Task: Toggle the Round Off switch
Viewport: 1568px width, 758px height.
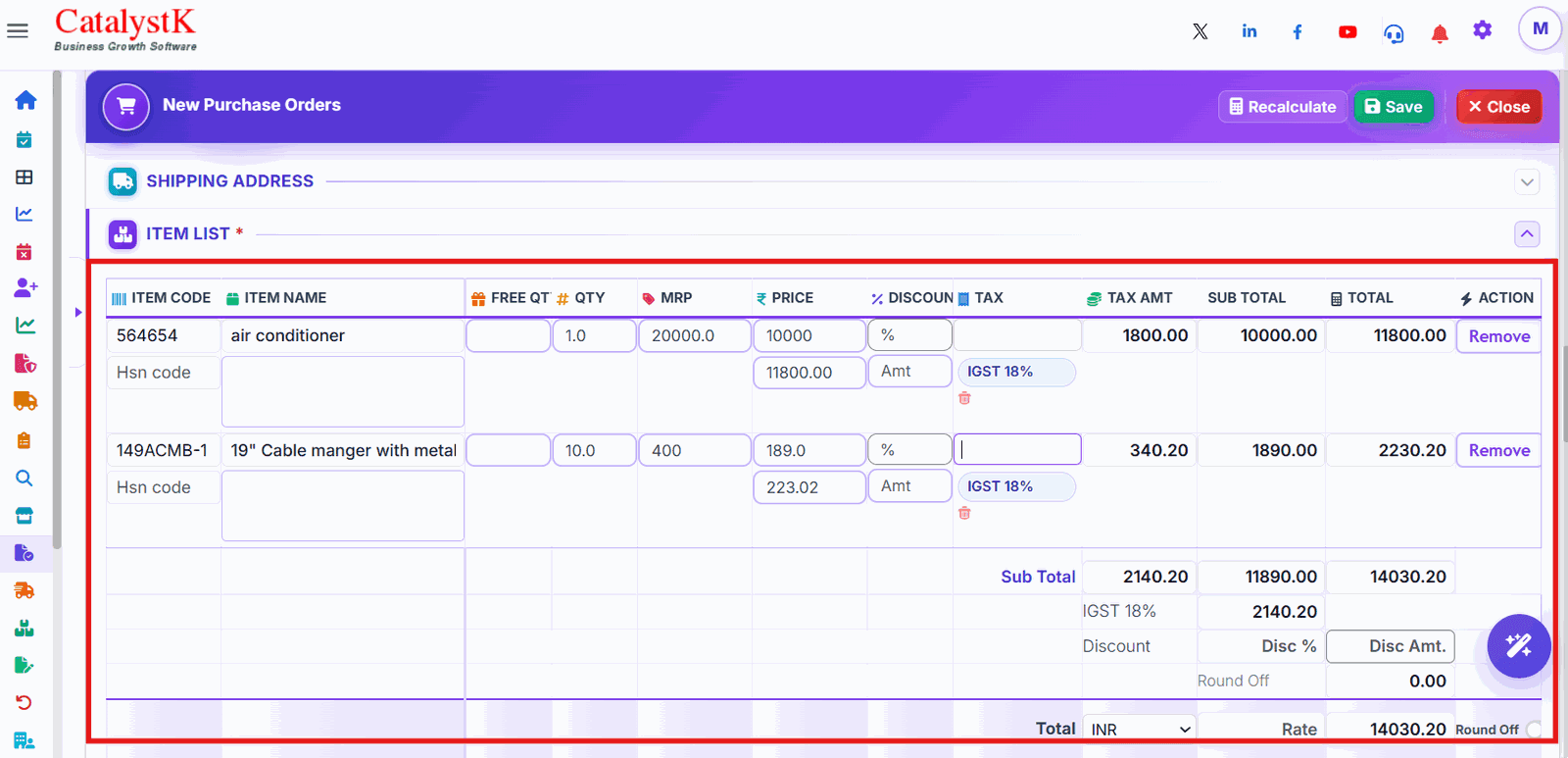Action: [x=1534, y=729]
